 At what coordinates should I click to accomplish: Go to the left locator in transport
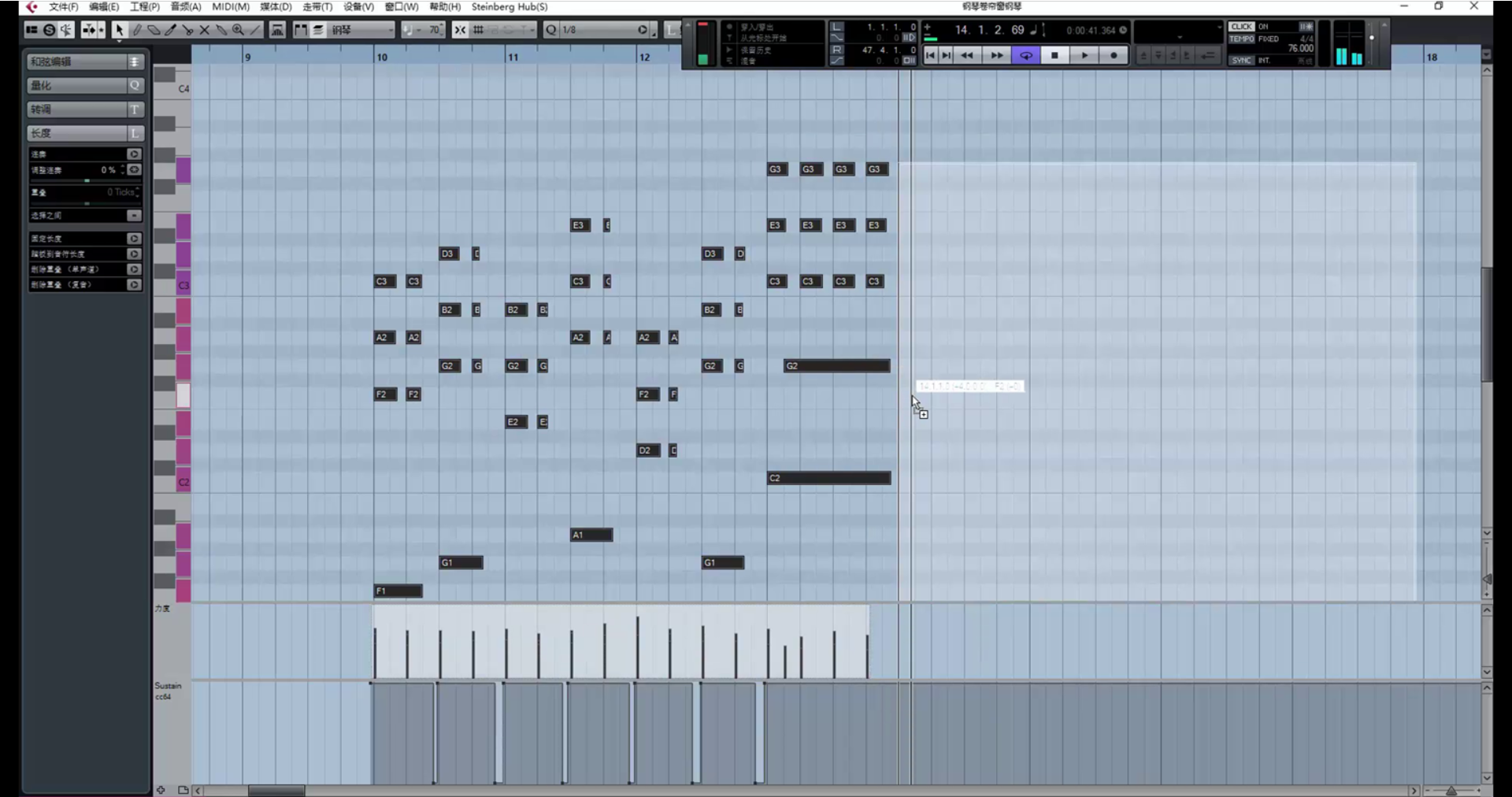click(x=930, y=55)
